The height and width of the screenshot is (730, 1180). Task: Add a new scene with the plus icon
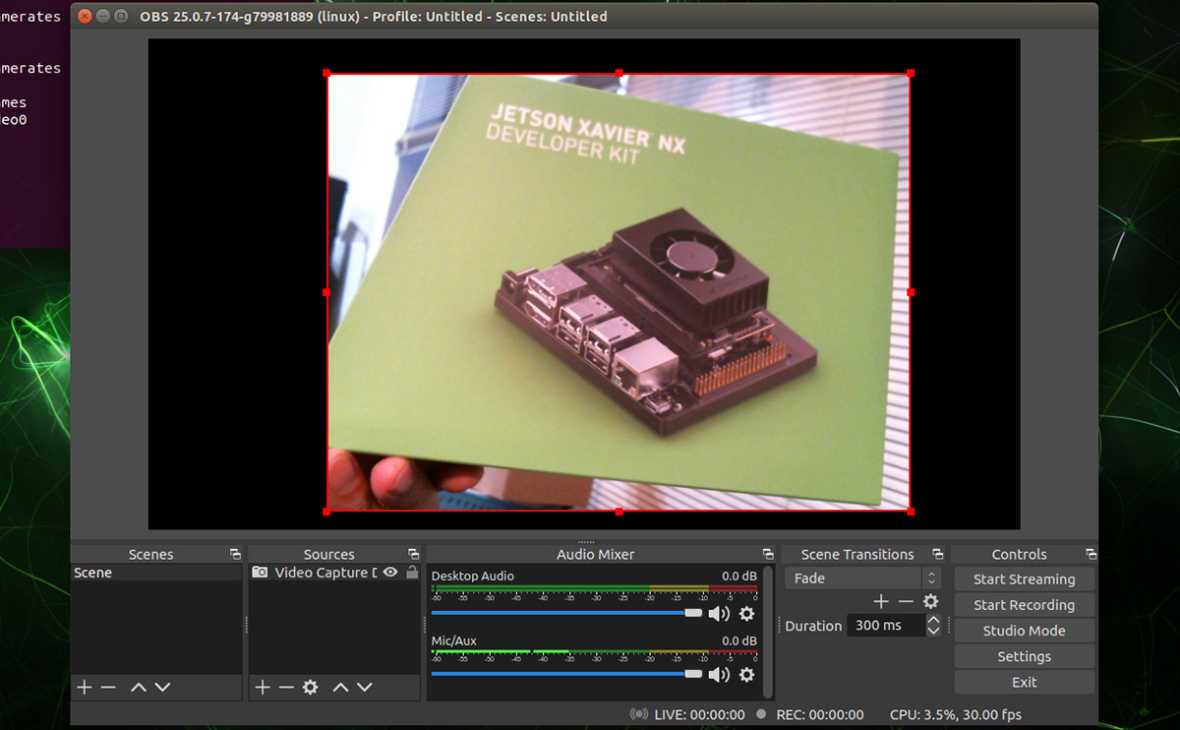click(x=84, y=687)
